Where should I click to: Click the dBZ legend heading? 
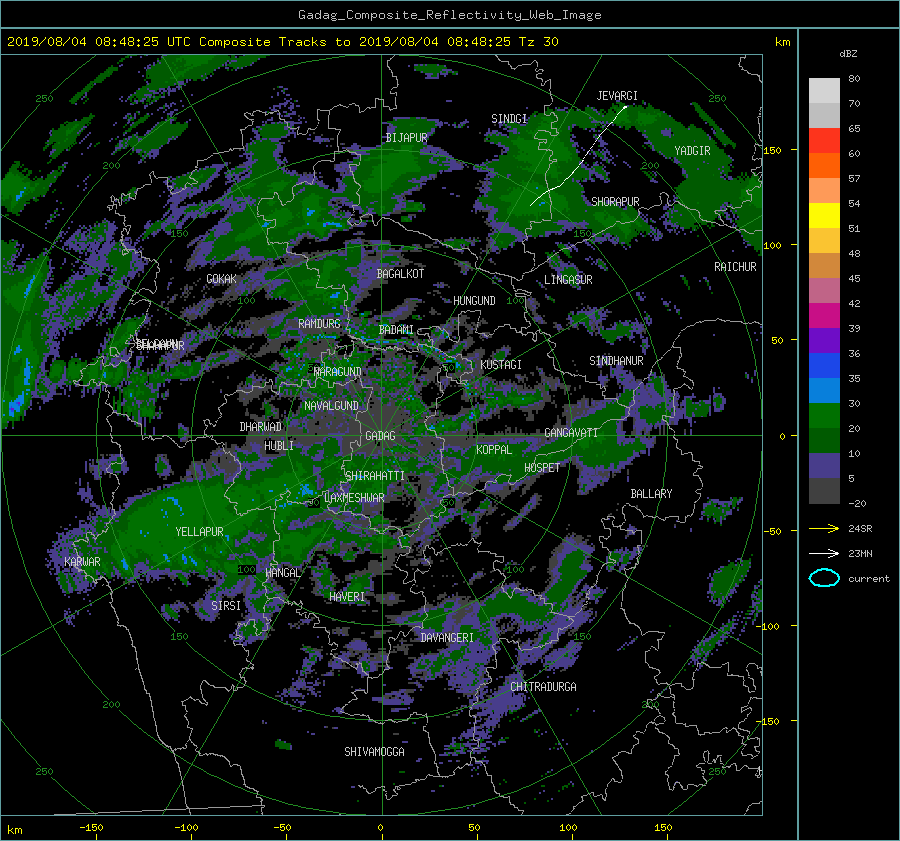coord(848,53)
